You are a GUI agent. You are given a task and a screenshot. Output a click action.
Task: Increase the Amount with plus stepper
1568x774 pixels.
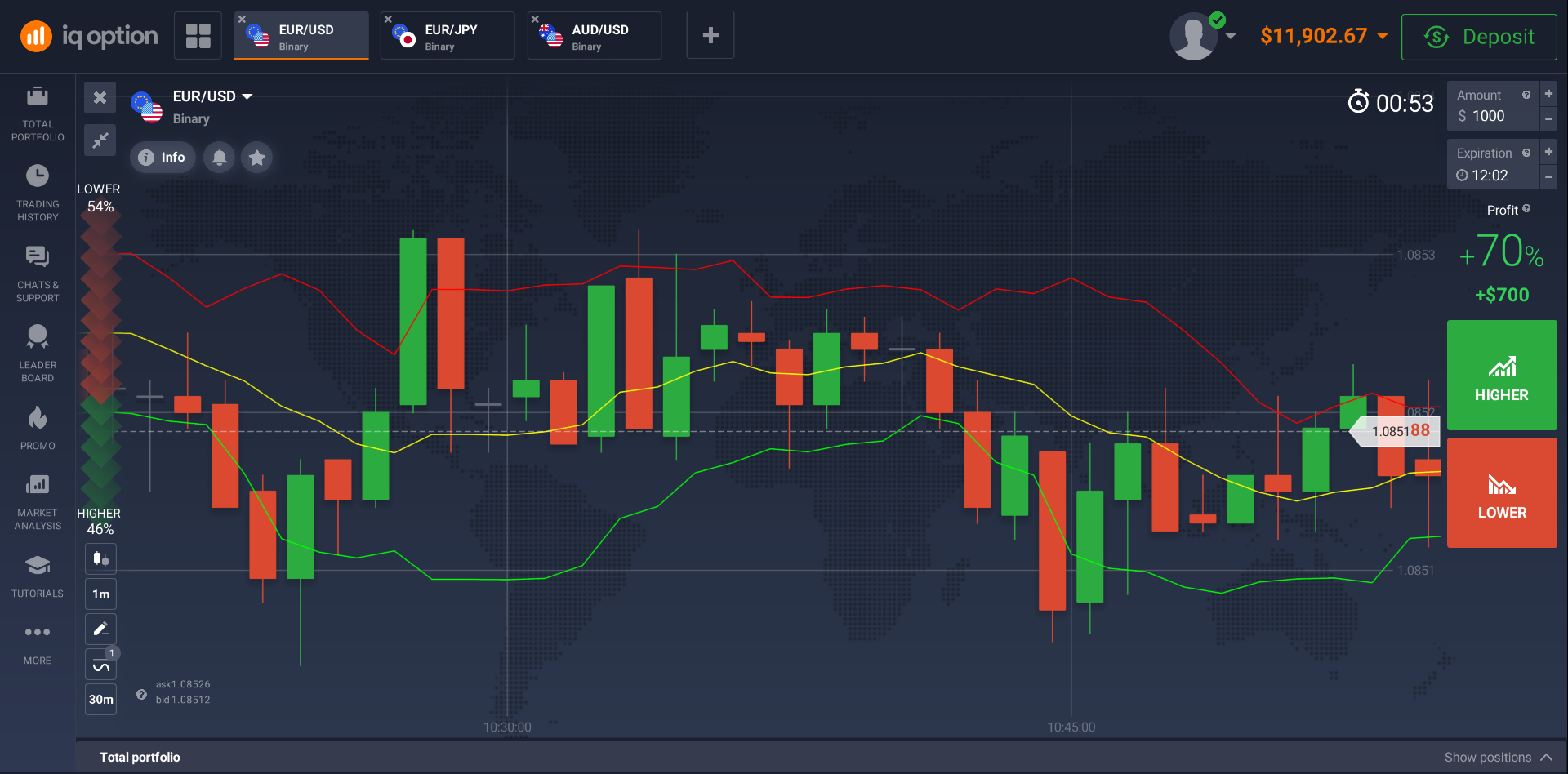(1548, 94)
